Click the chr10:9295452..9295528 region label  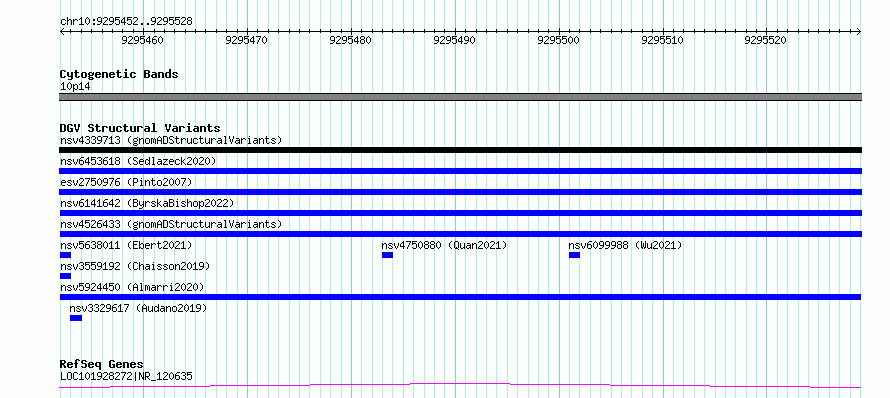tap(126, 21)
